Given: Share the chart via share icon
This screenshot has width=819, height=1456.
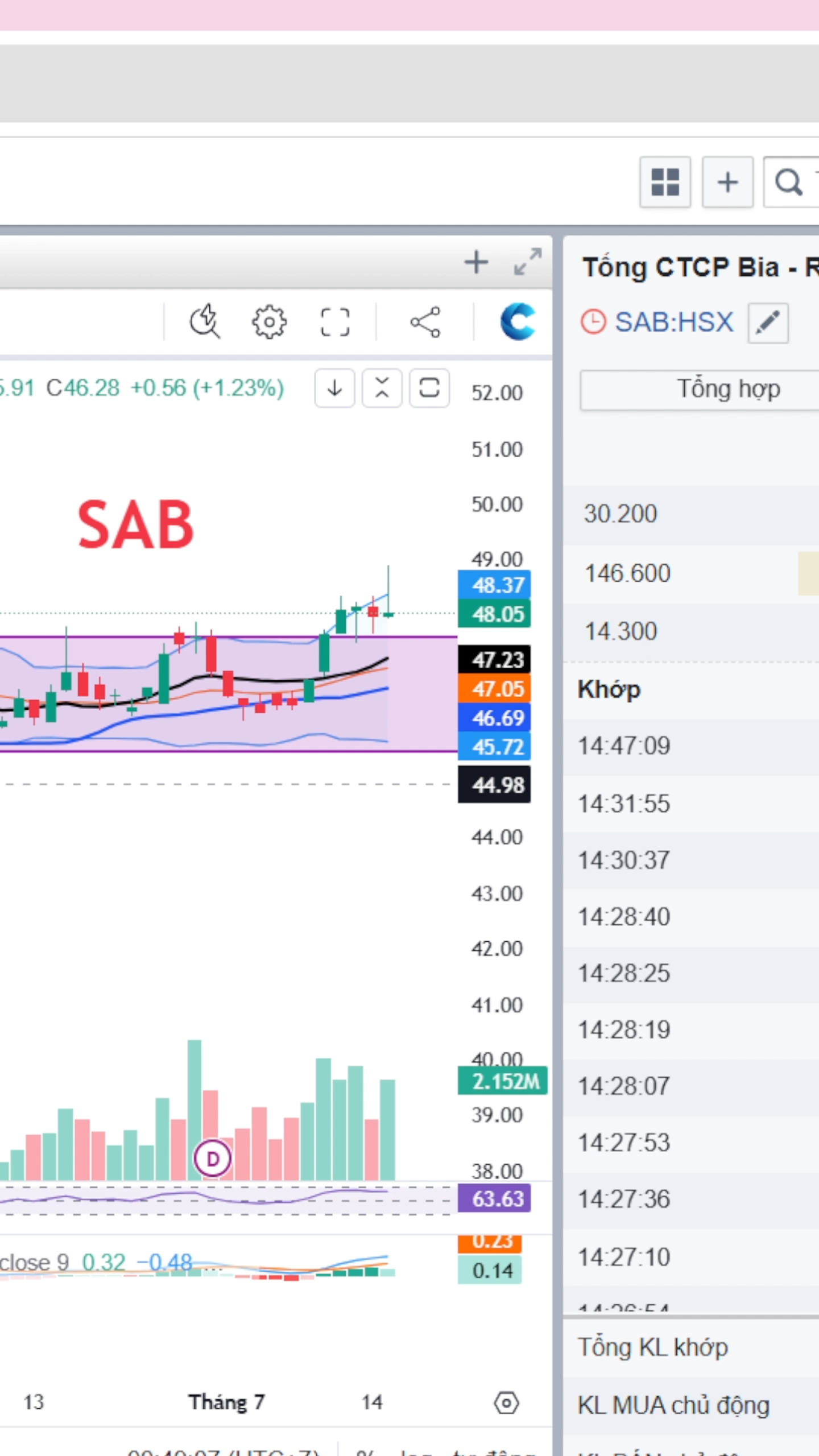Looking at the screenshot, I should pyautogui.click(x=425, y=322).
